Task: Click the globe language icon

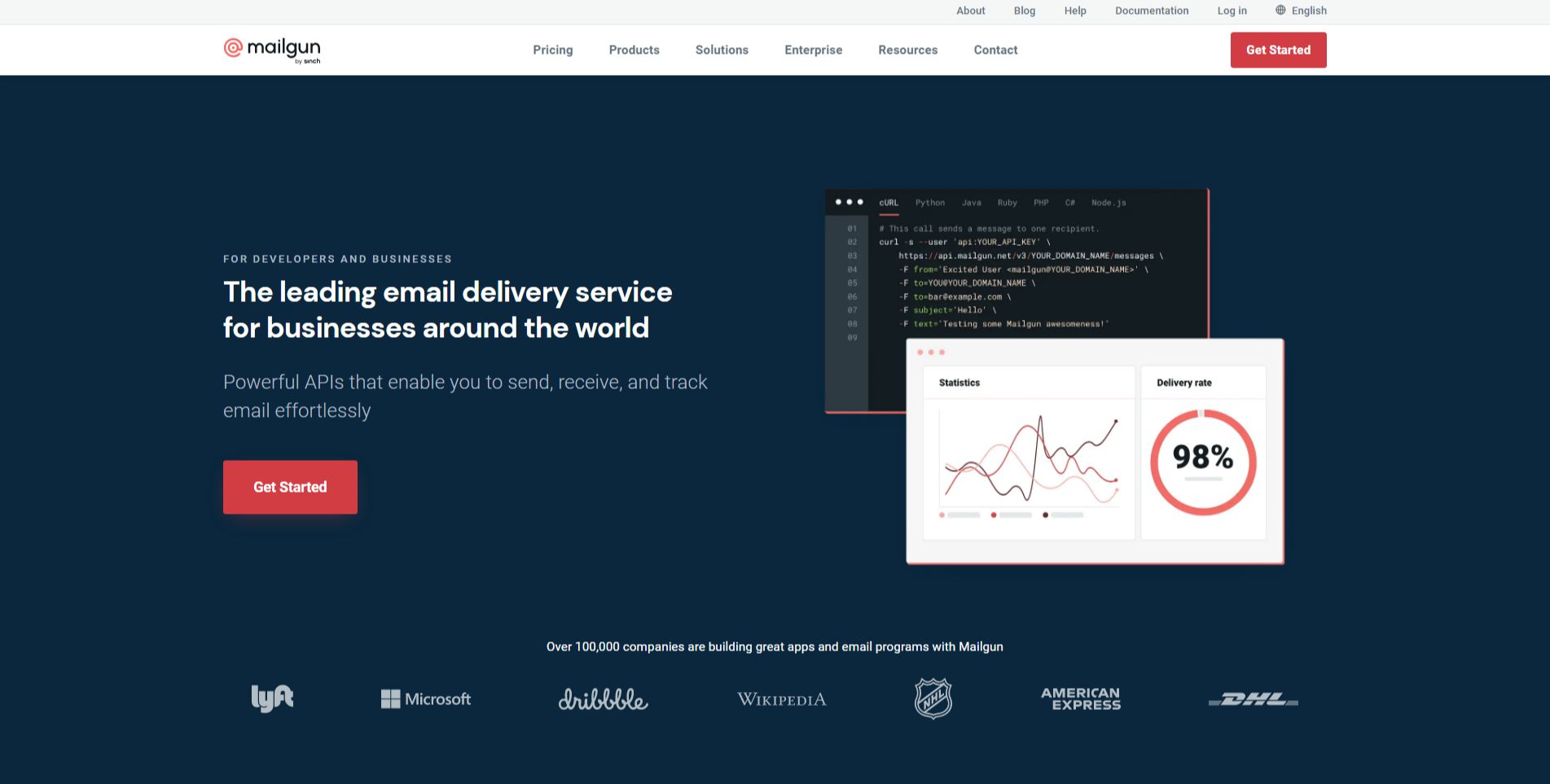Action: (x=1280, y=11)
